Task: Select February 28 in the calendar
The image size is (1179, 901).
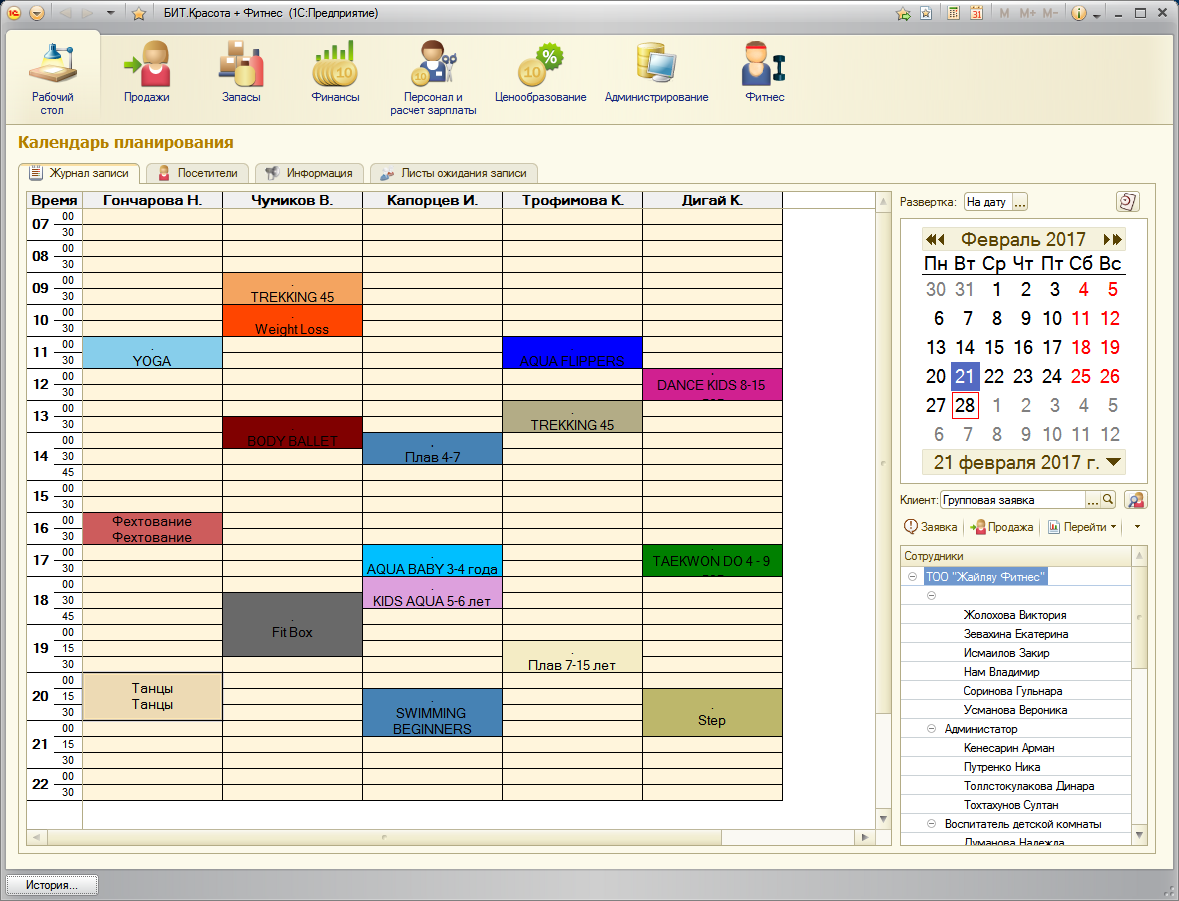Action: coord(965,406)
